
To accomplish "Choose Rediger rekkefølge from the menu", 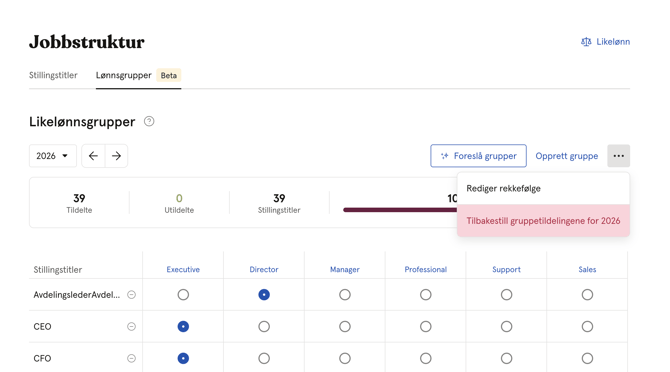I will (543, 188).
